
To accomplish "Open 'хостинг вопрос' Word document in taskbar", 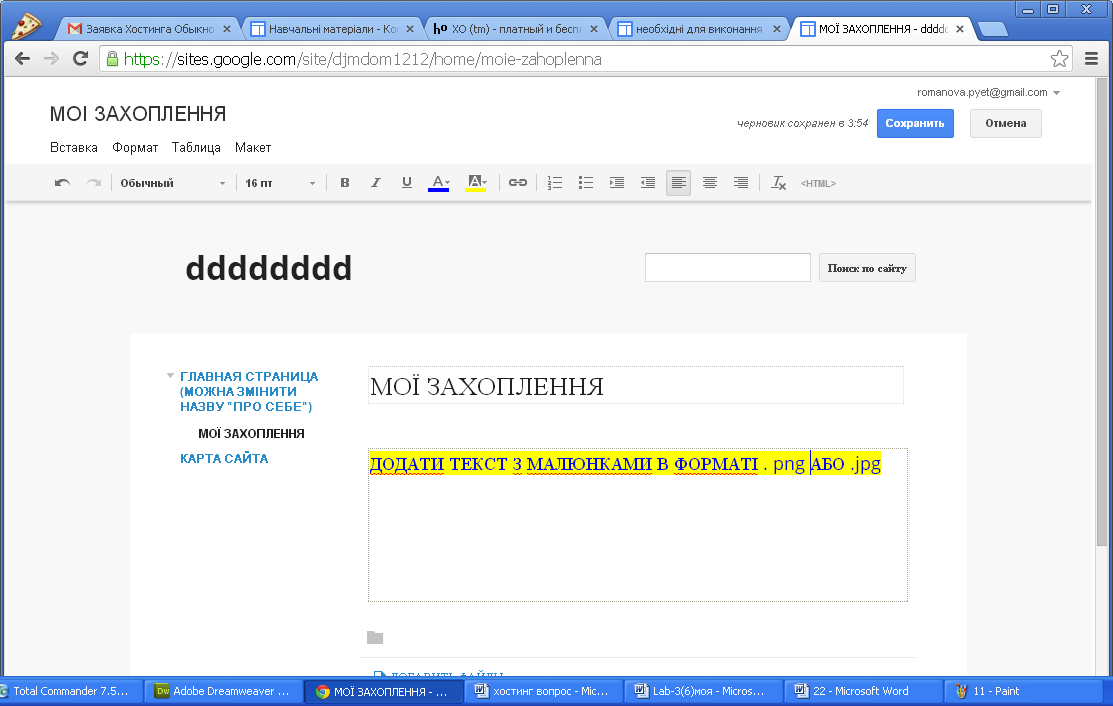I will [543, 691].
